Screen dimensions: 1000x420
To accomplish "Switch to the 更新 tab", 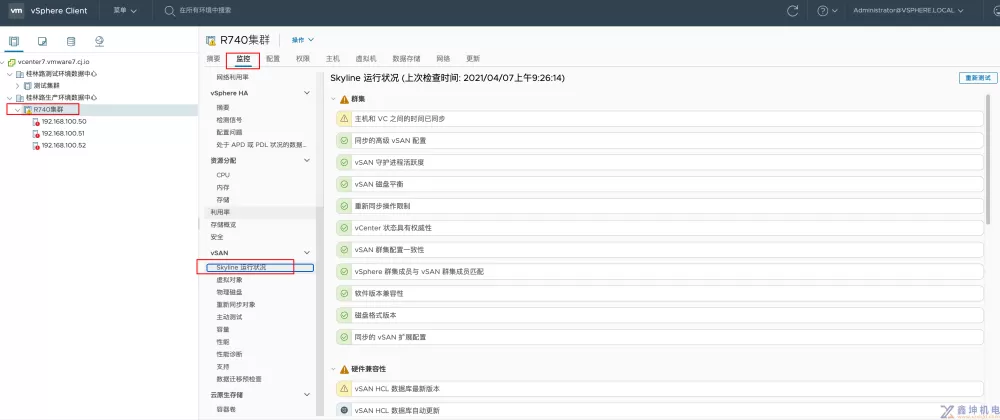I will point(473,59).
